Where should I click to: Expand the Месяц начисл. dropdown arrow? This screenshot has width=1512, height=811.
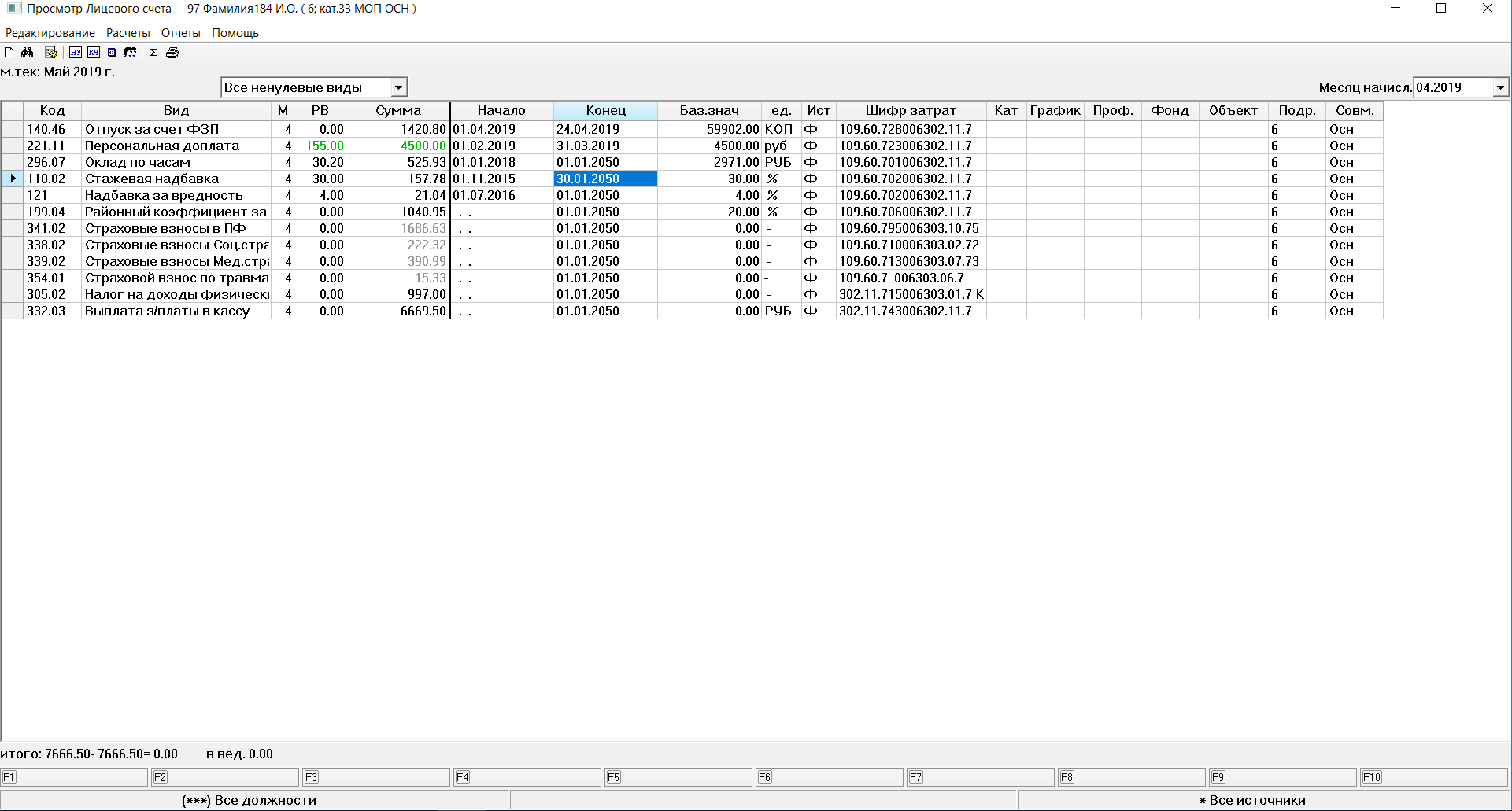[x=1501, y=87]
